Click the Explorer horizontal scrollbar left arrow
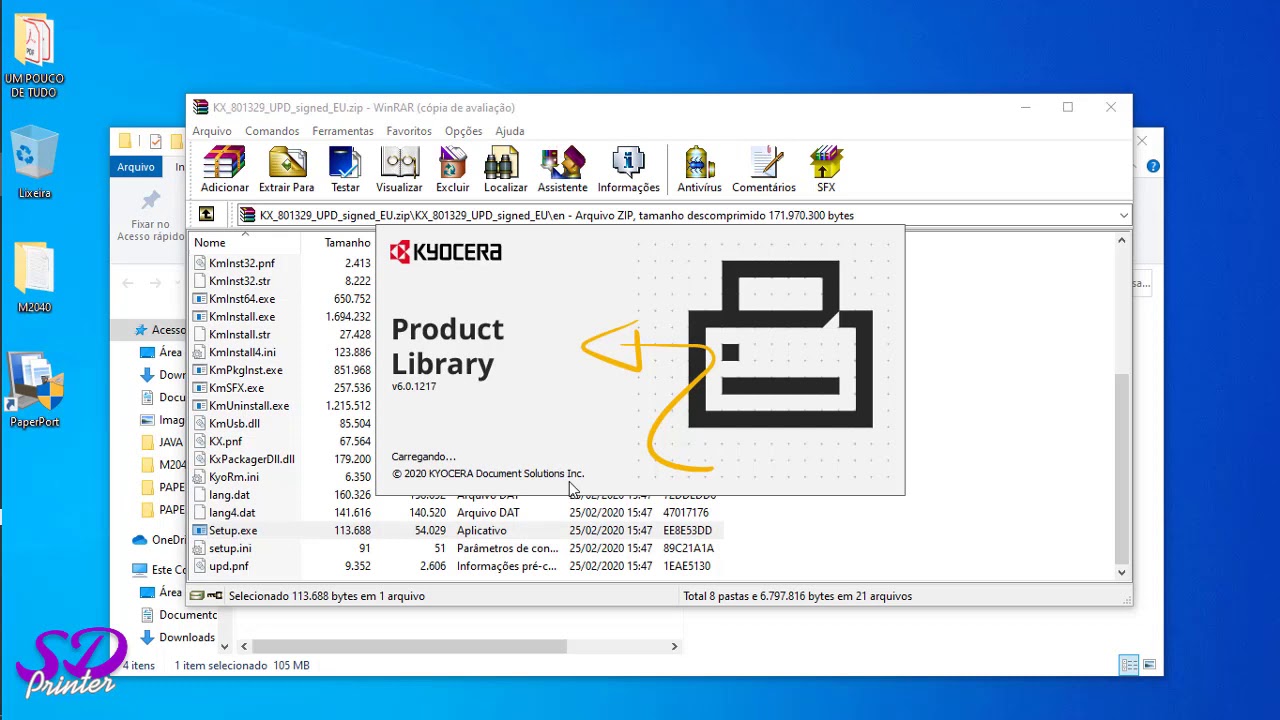This screenshot has height=720, width=1280. 243,646
